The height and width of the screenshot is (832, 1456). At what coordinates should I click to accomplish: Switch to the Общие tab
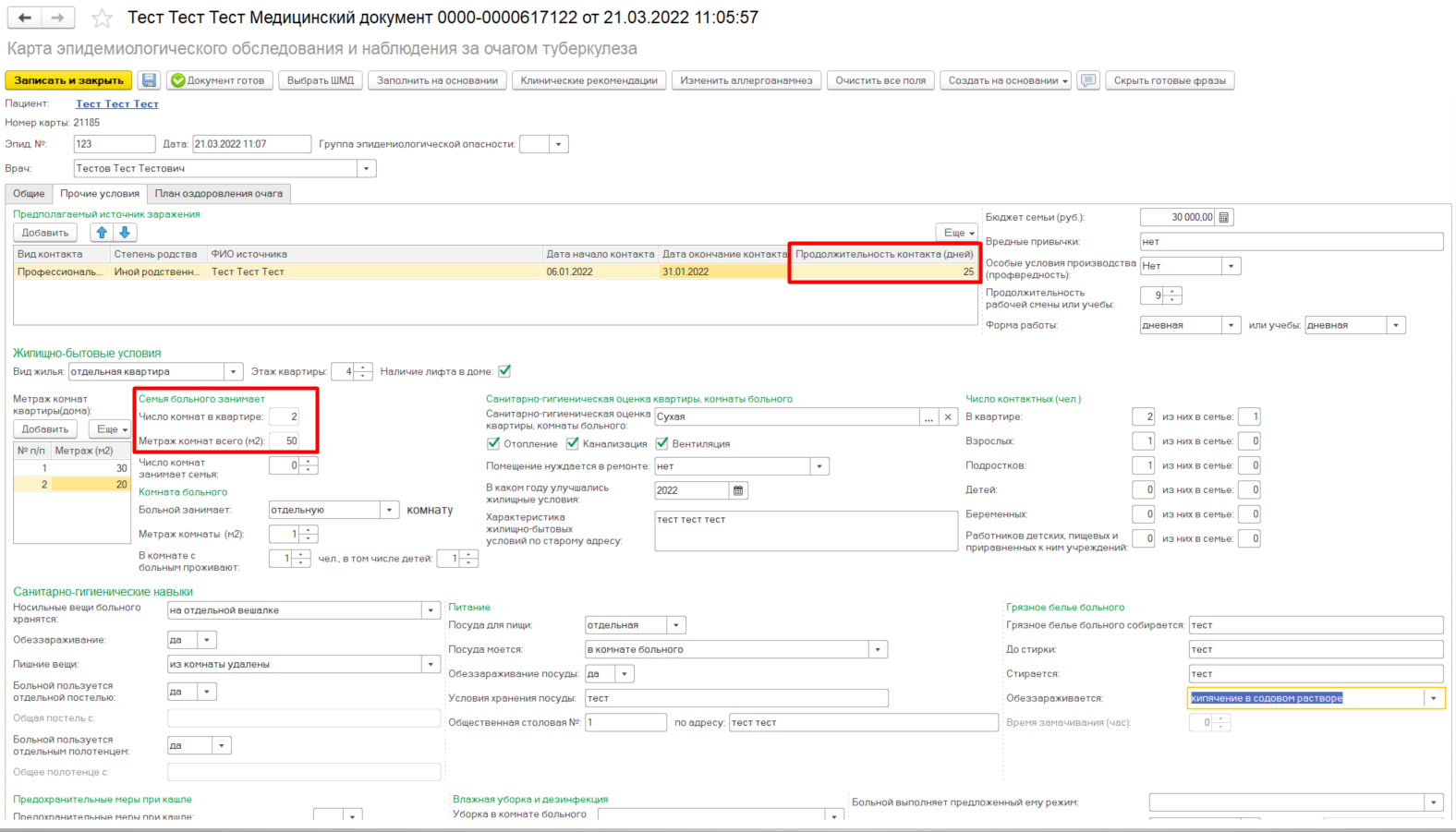[x=29, y=193]
